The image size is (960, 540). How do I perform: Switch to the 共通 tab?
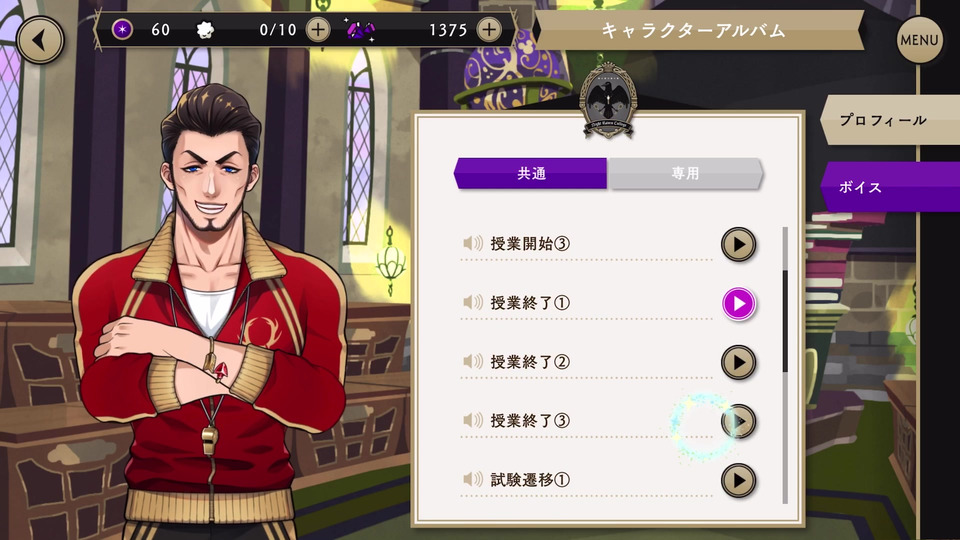click(x=530, y=173)
